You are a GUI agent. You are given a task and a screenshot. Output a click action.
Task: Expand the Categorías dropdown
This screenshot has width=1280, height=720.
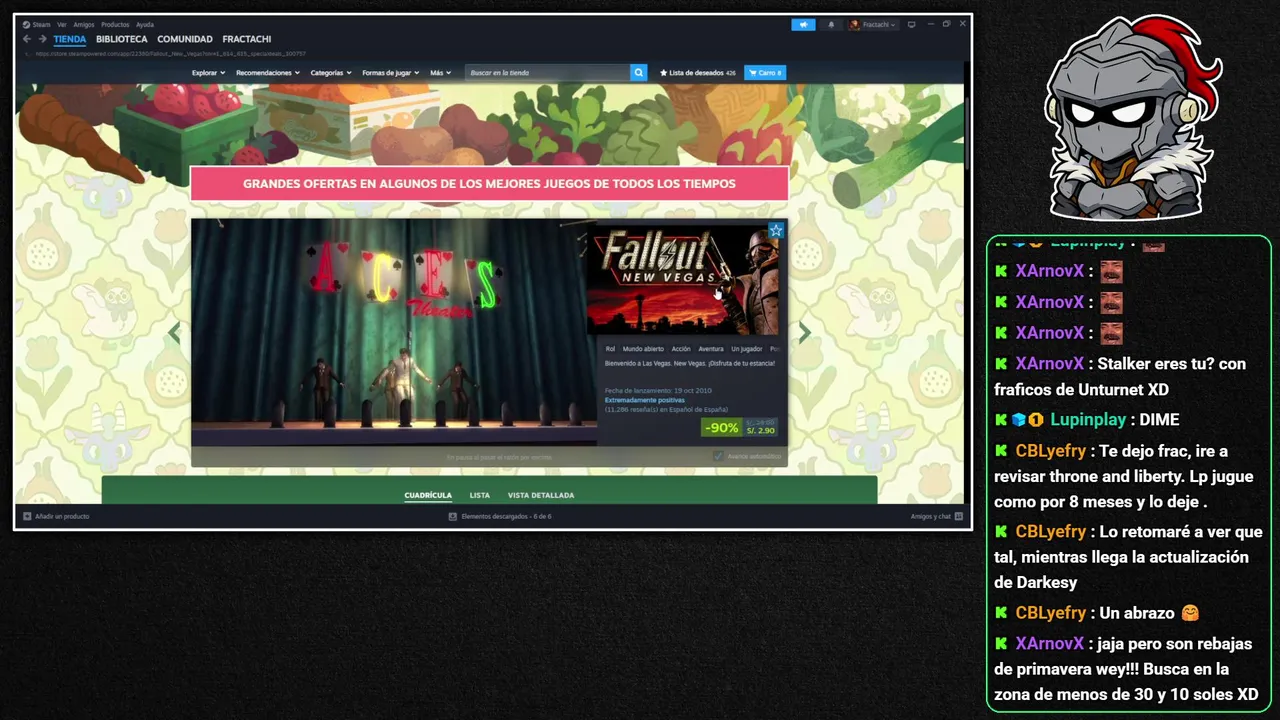click(x=331, y=73)
